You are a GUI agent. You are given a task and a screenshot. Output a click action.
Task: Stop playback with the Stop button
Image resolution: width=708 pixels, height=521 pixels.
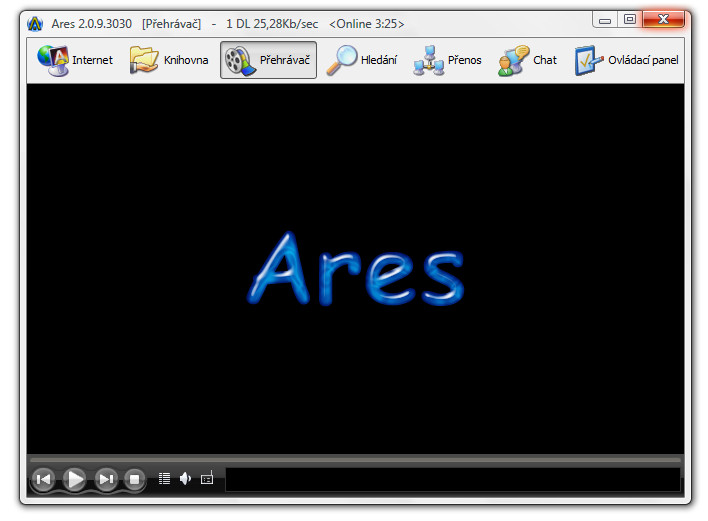pos(134,479)
